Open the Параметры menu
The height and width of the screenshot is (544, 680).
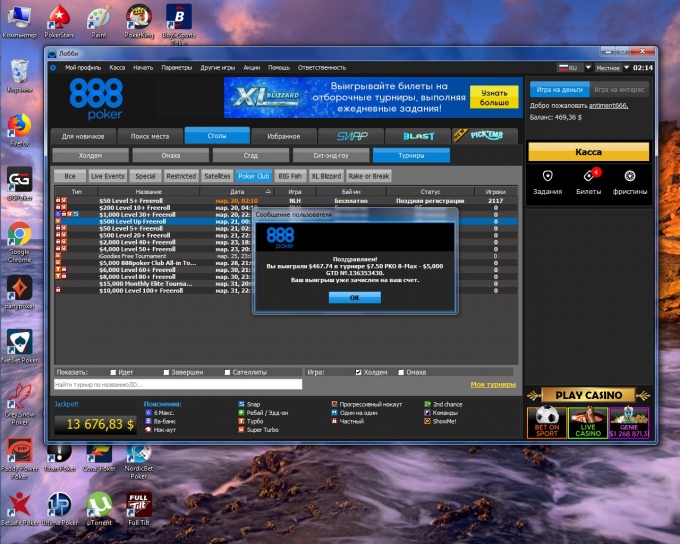point(177,68)
